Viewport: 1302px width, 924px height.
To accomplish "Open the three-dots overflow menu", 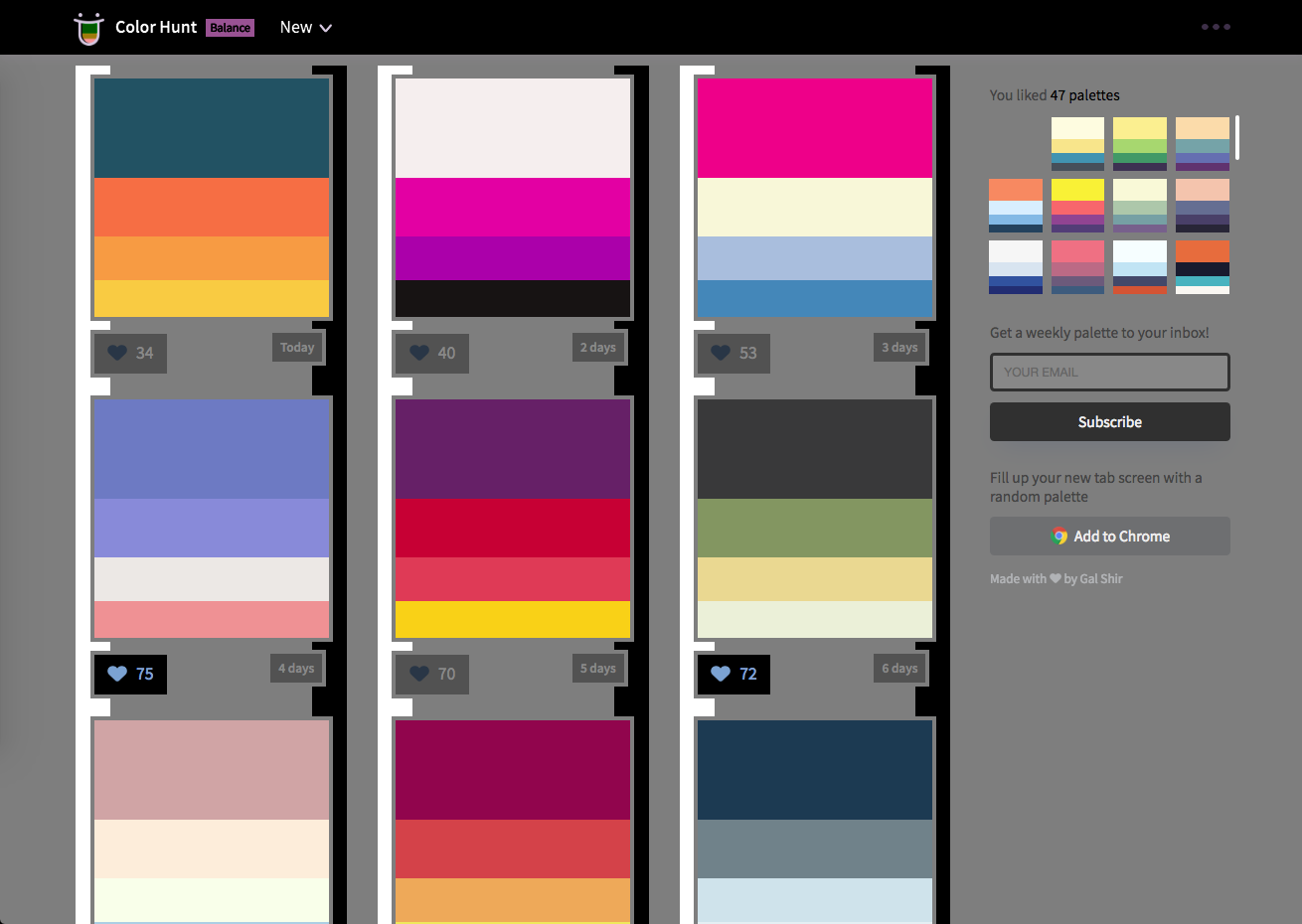I will (1216, 27).
